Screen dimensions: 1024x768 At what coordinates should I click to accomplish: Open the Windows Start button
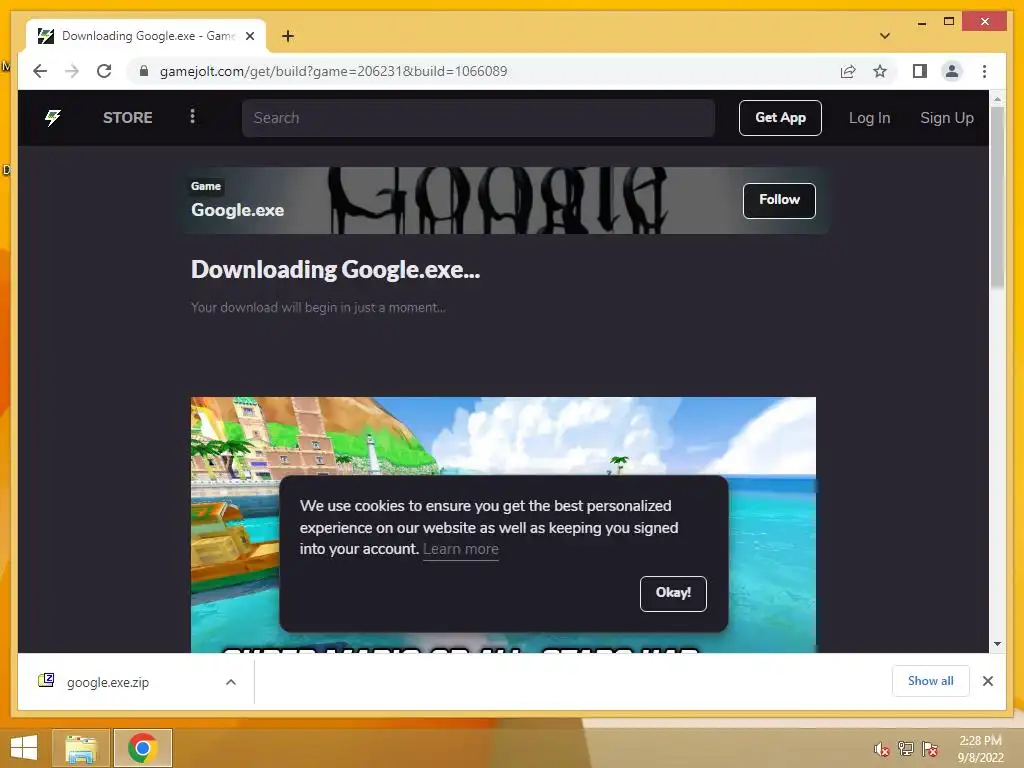pos(24,748)
